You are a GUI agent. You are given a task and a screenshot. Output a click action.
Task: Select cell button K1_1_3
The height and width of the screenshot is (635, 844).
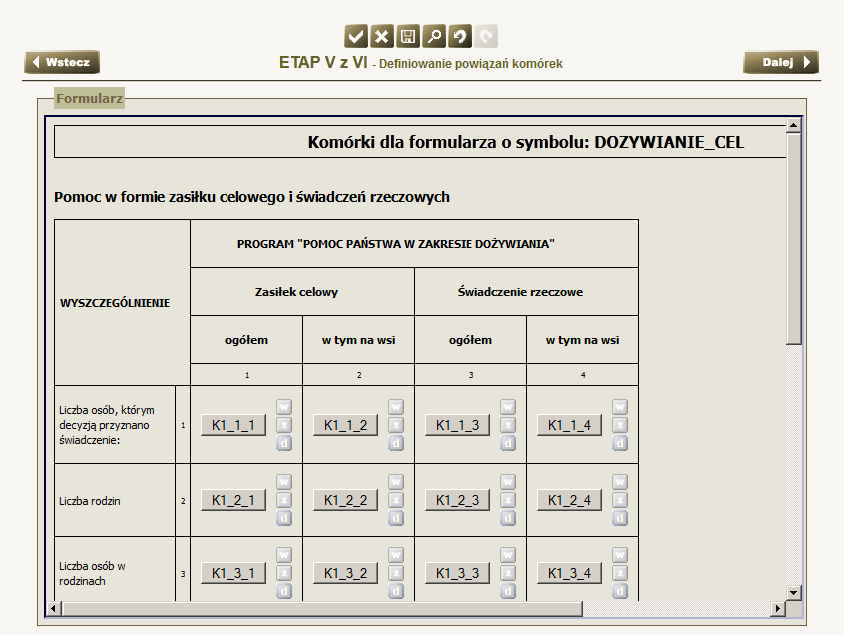pyautogui.click(x=457, y=425)
